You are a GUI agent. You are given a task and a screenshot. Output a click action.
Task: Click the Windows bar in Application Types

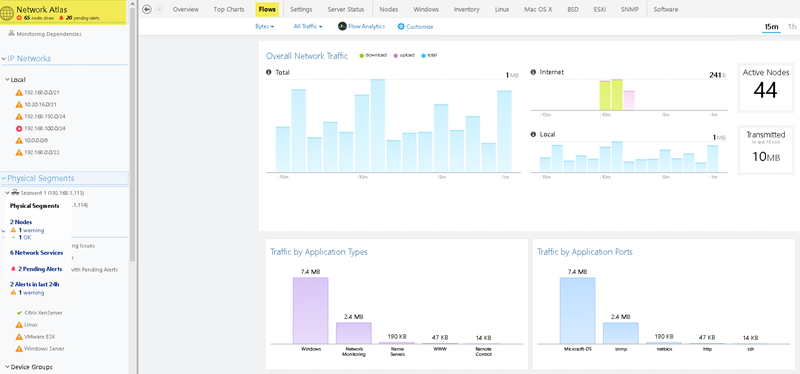310,310
